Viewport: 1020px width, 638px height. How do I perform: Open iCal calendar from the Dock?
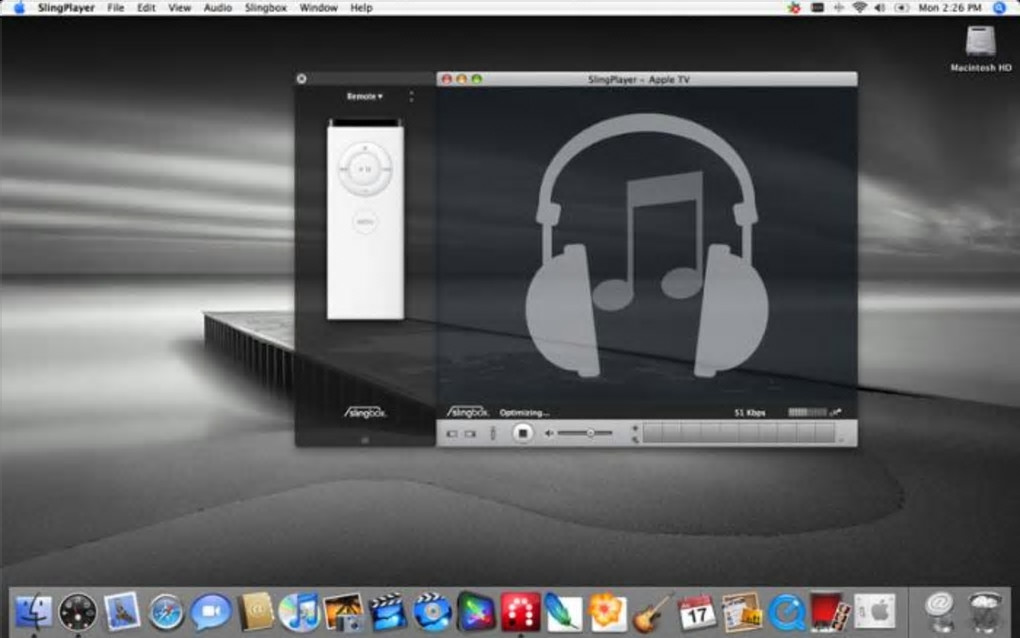696,612
